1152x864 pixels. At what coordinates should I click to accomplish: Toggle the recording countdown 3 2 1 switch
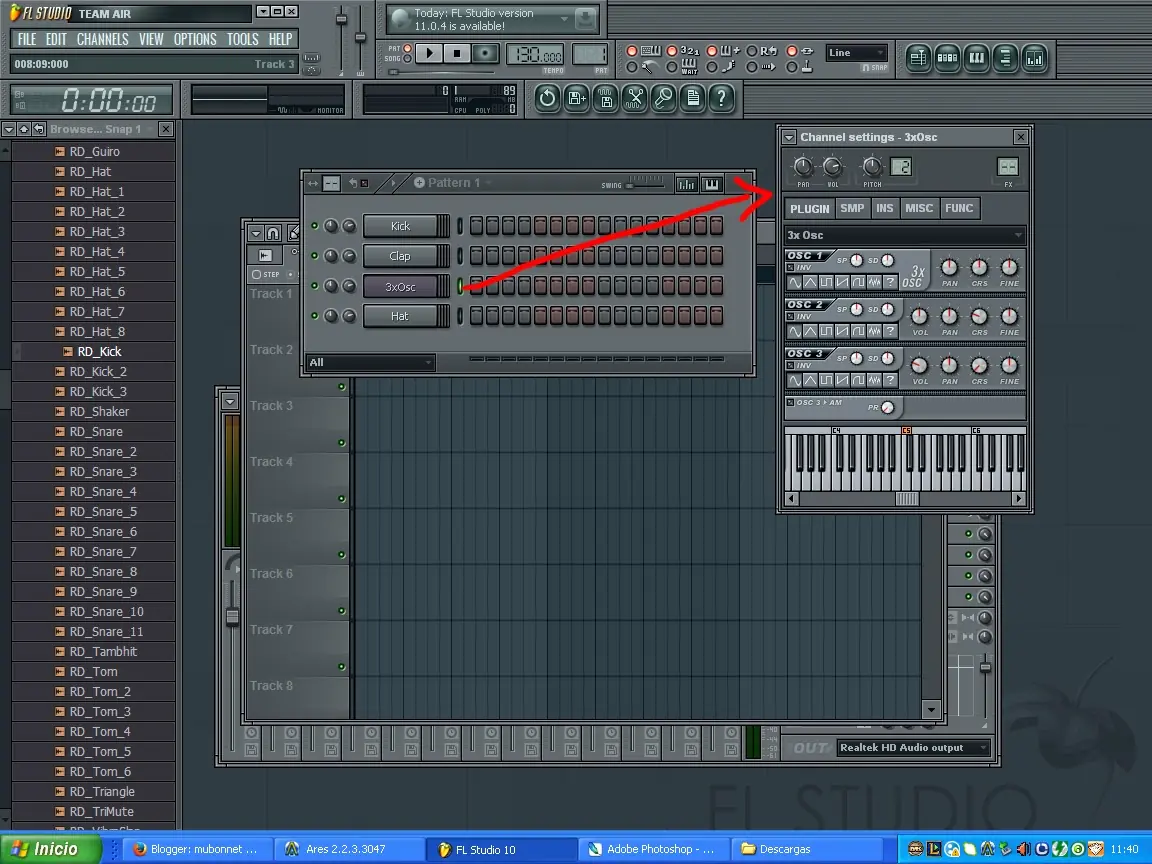coord(672,51)
